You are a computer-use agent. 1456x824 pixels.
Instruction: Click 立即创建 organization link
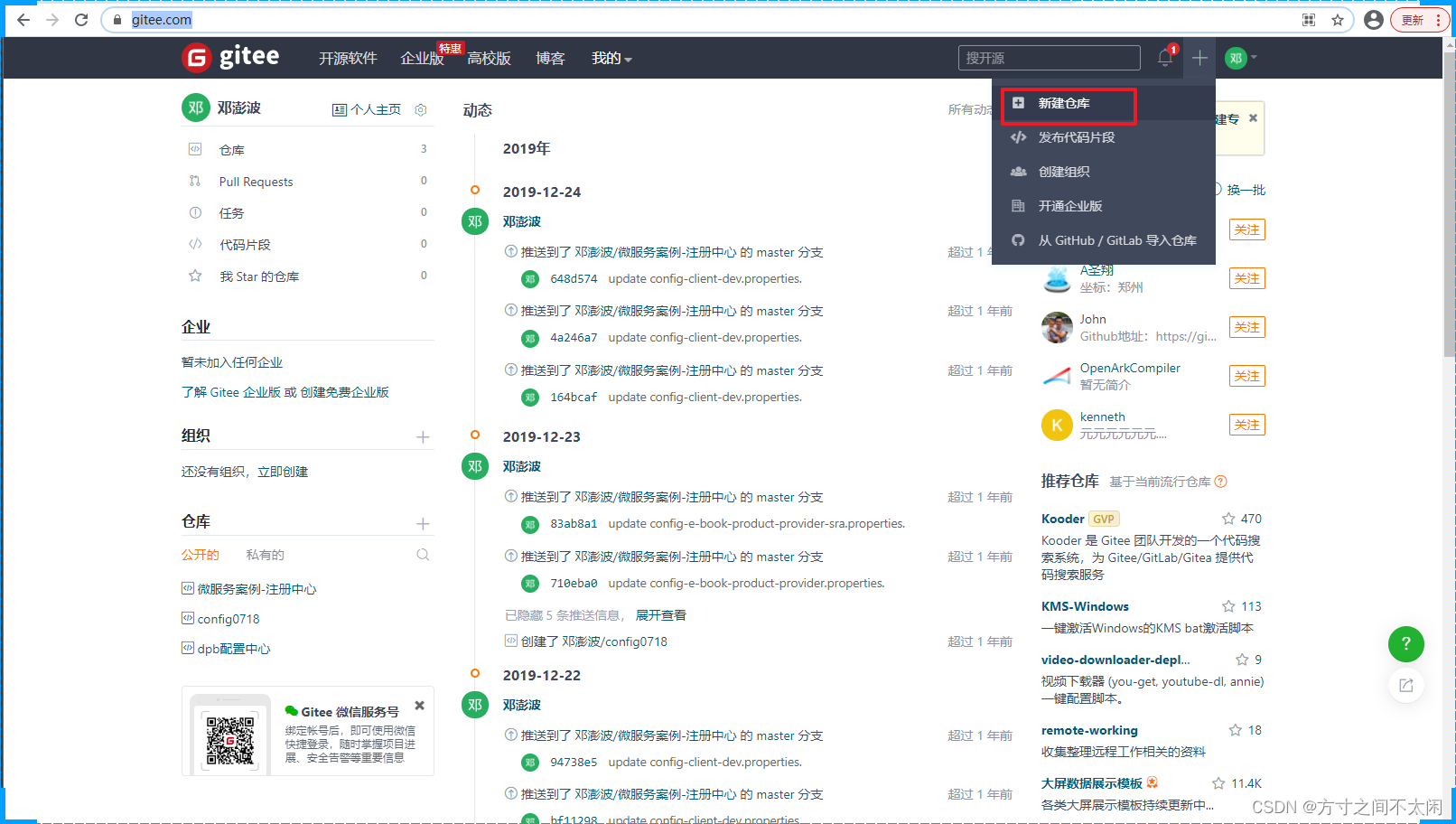pyautogui.click(x=283, y=472)
